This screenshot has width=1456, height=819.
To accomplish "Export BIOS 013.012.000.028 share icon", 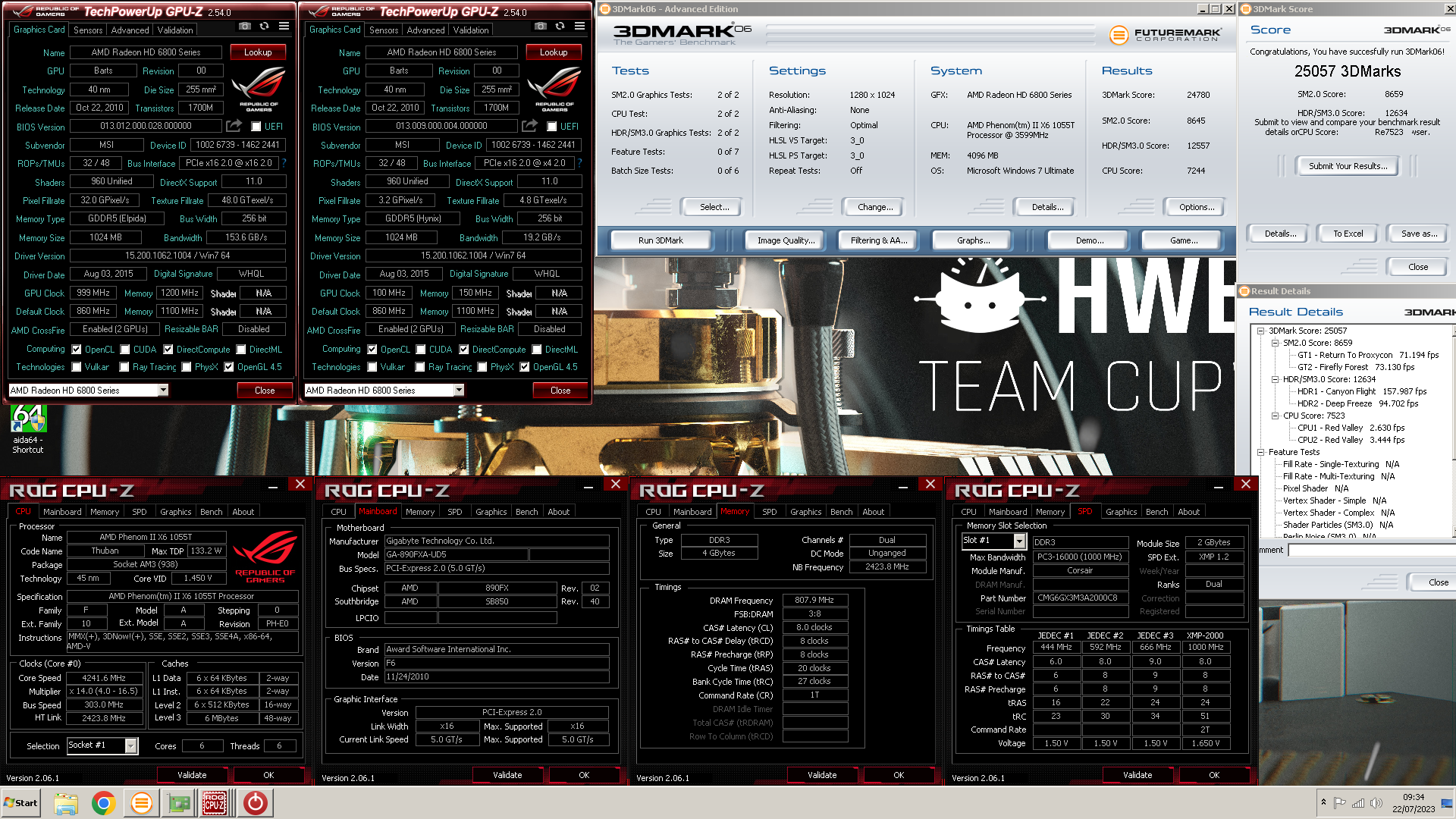I will pyautogui.click(x=234, y=126).
